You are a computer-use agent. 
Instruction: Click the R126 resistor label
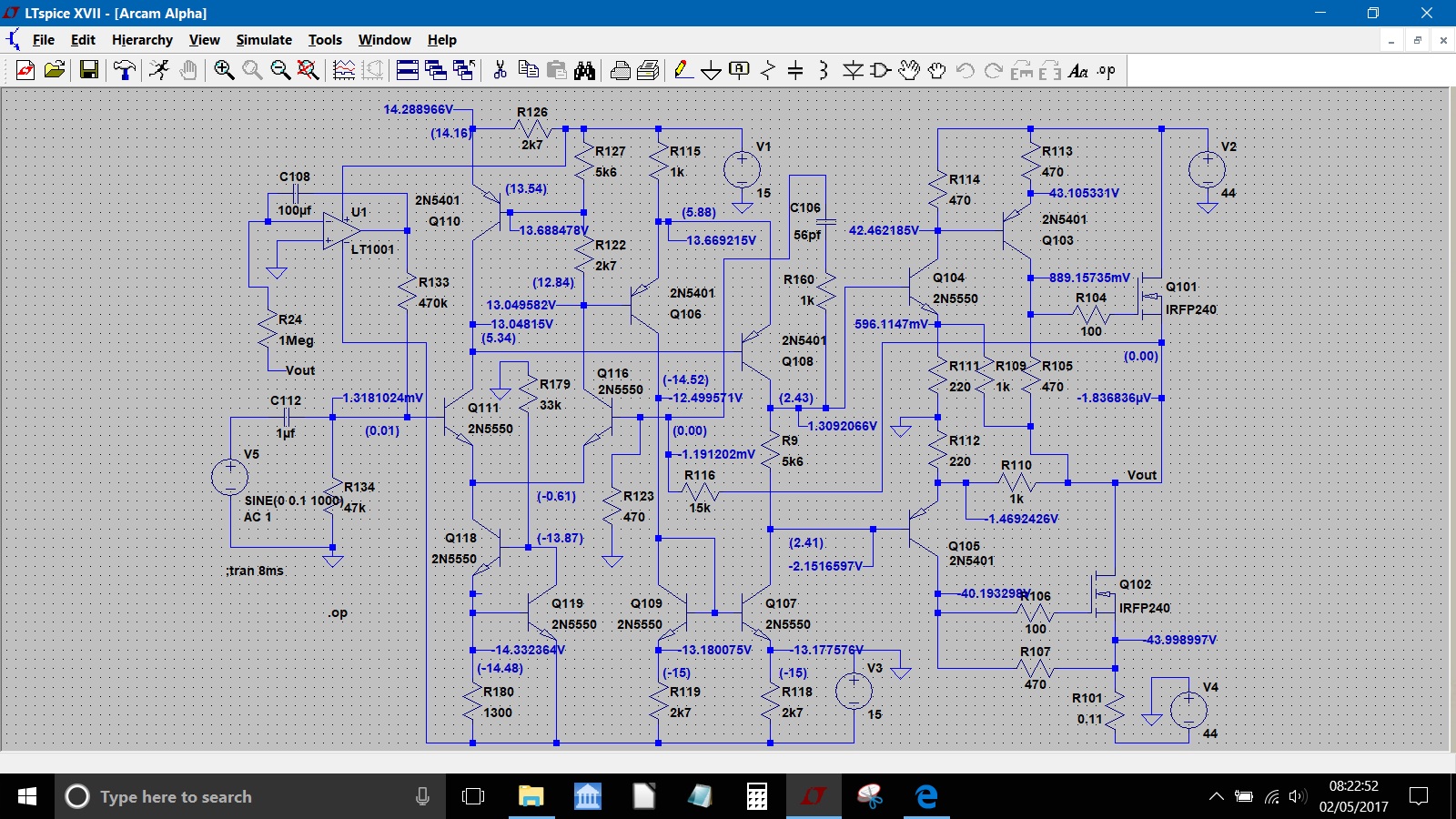coord(532,112)
